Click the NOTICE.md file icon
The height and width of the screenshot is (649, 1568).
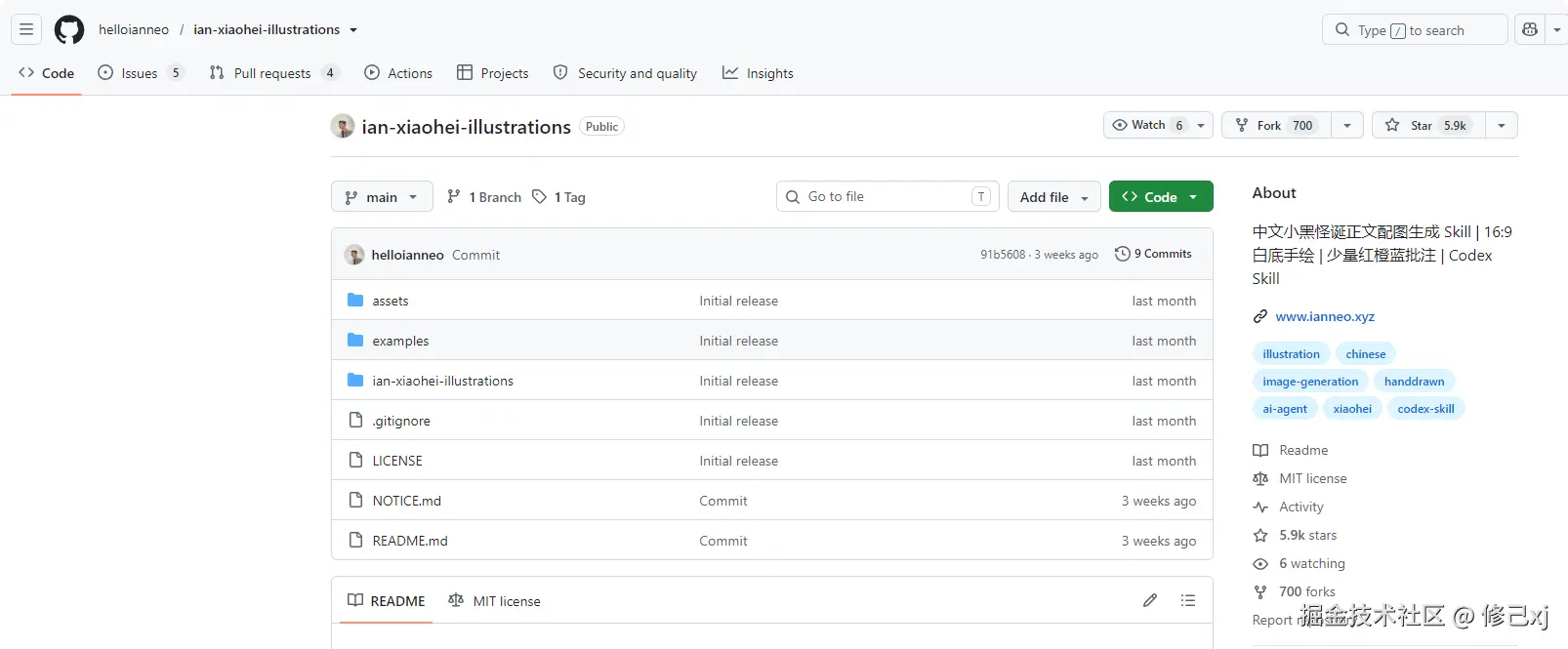click(355, 501)
